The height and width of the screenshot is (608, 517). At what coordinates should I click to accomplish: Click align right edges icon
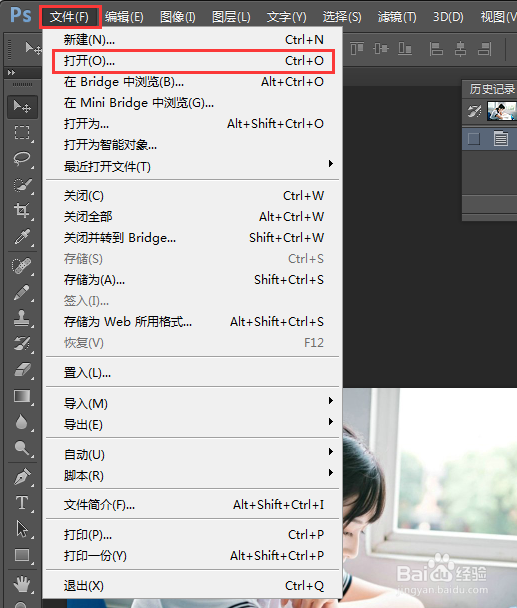pyautogui.click(x=484, y=49)
